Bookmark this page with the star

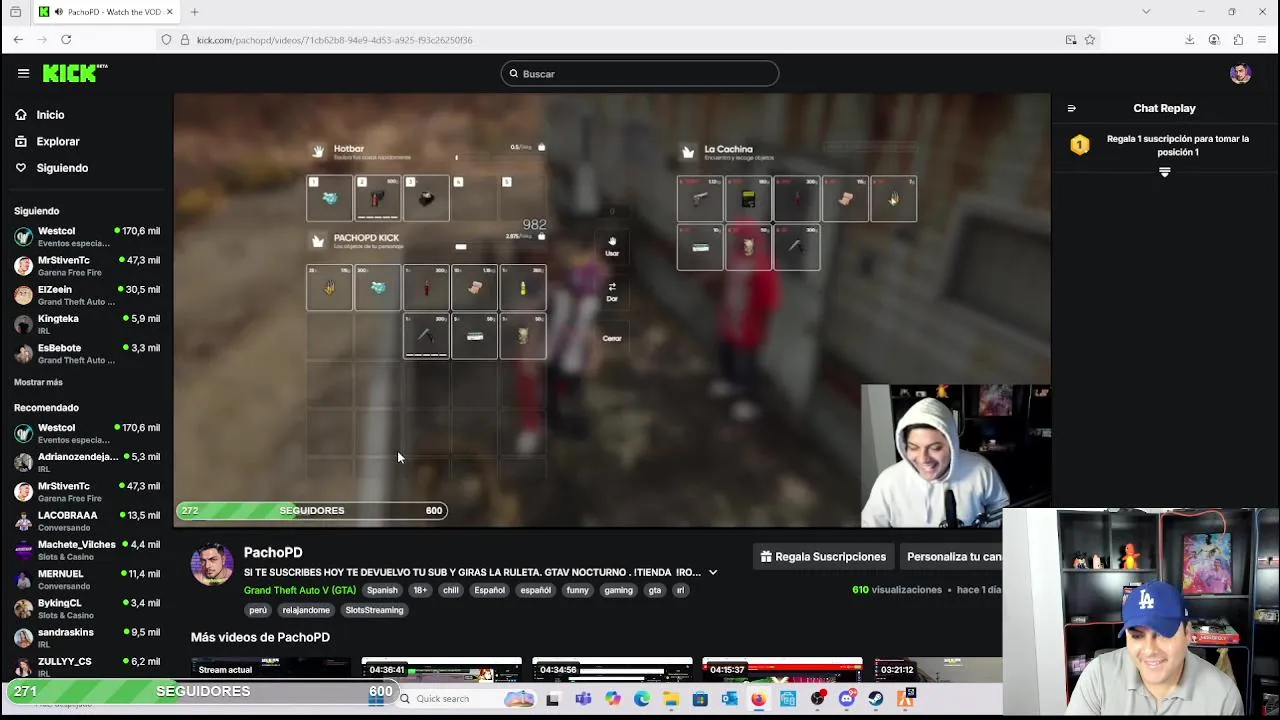coord(1090,40)
